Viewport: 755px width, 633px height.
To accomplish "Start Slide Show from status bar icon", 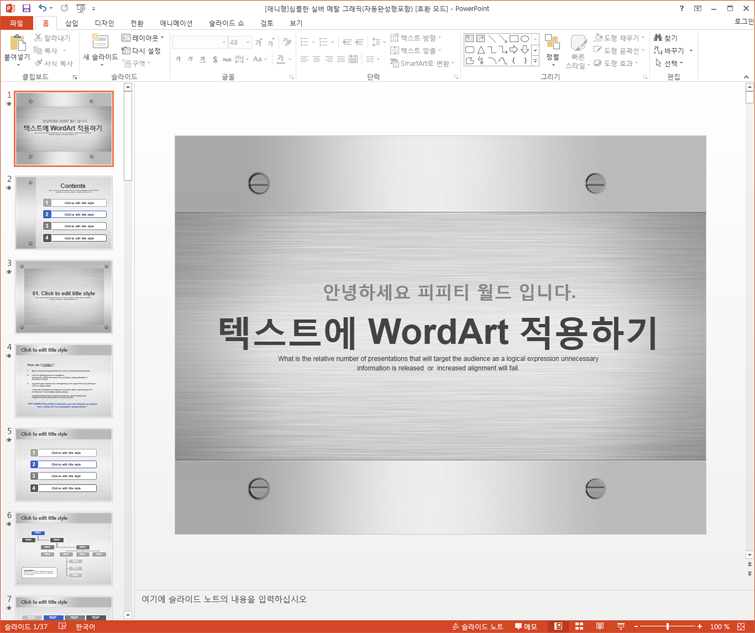I will (x=621, y=626).
